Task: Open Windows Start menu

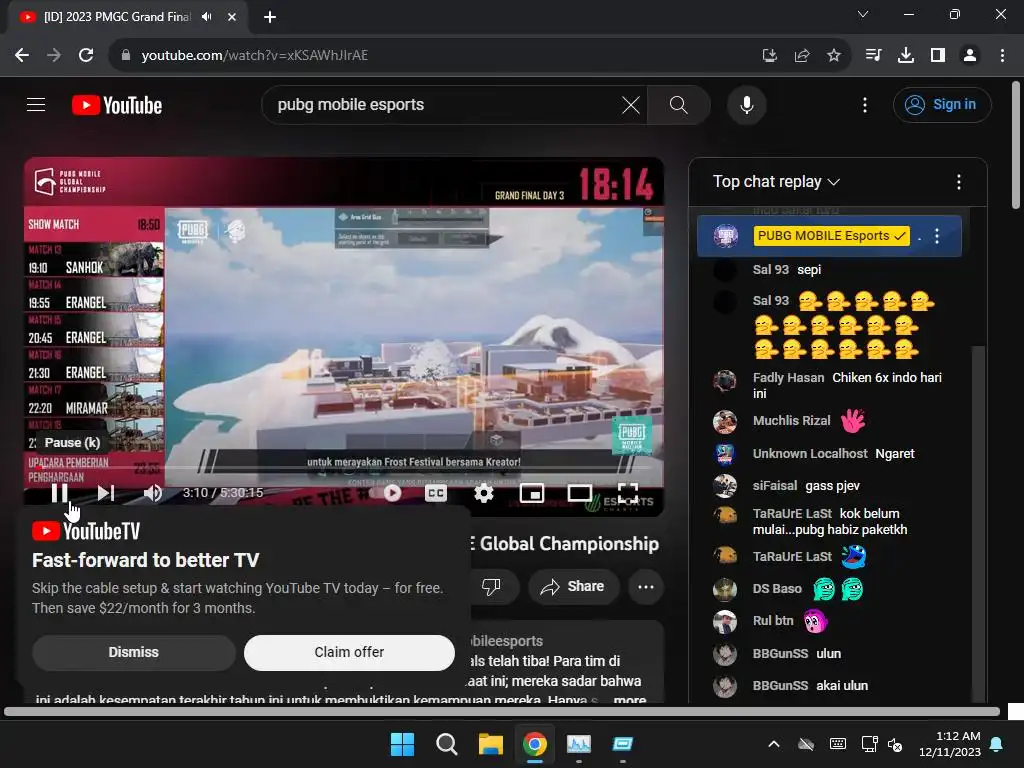Action: [402, 744]
